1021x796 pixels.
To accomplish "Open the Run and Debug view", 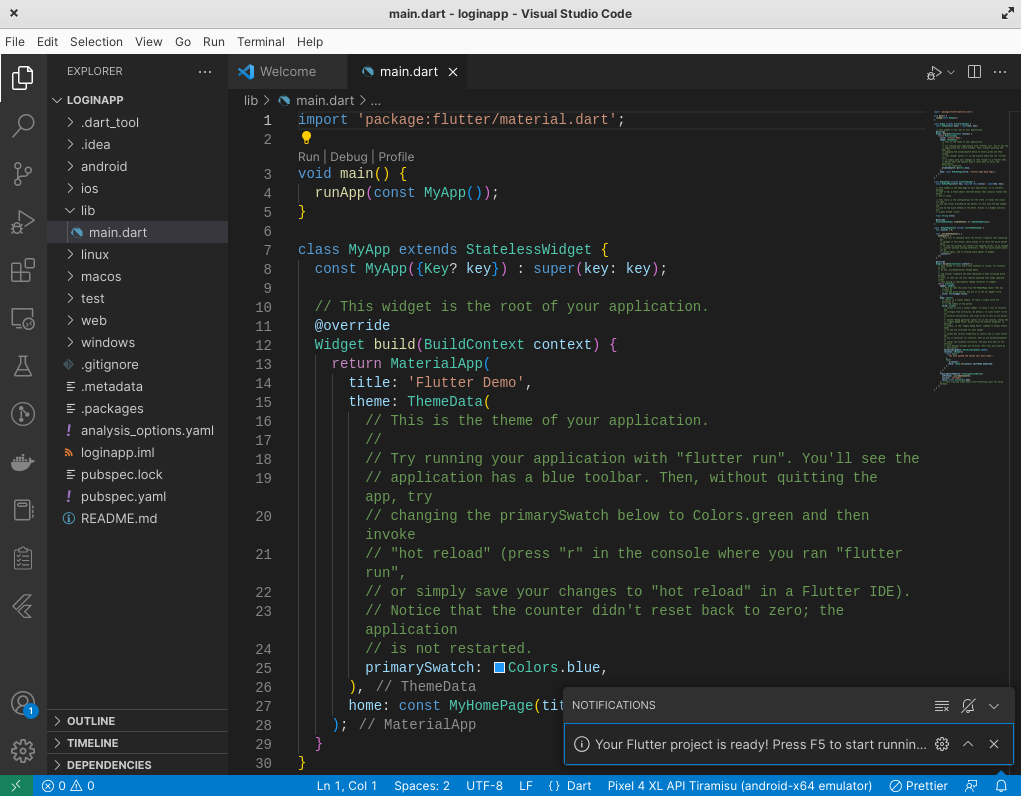I will 23,222.
